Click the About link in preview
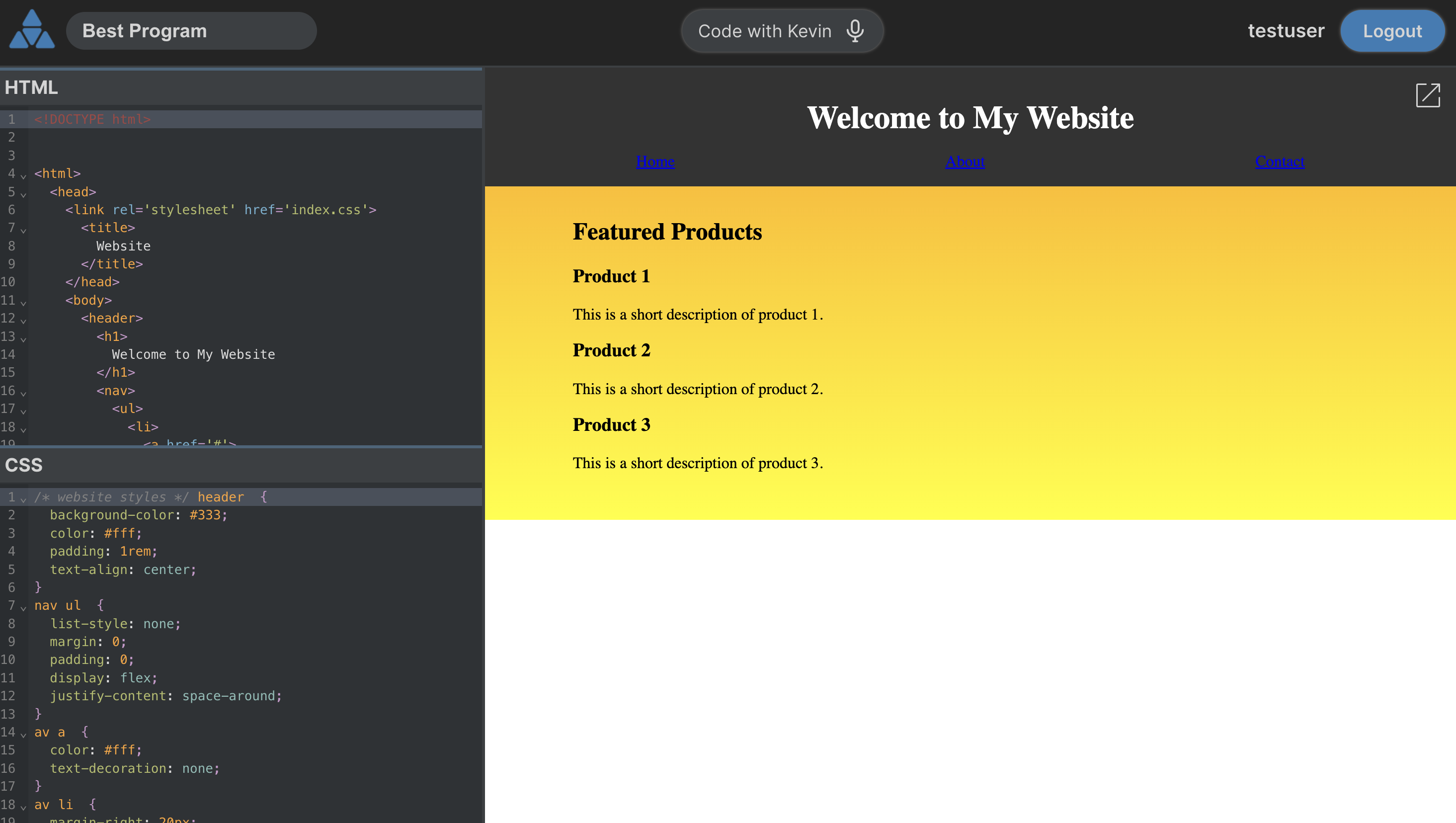The image size is (1456, 823). [x=964, y=162]
